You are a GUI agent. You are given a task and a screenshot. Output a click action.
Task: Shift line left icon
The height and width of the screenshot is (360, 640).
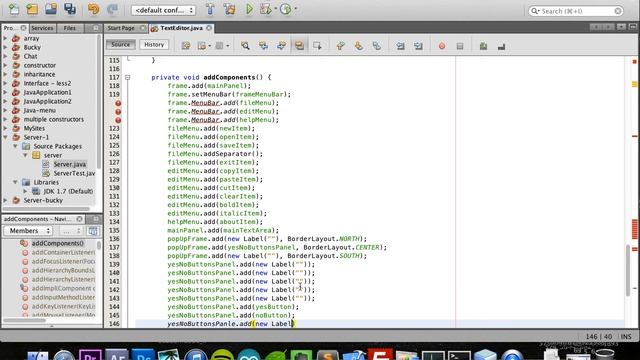point(400,46)
